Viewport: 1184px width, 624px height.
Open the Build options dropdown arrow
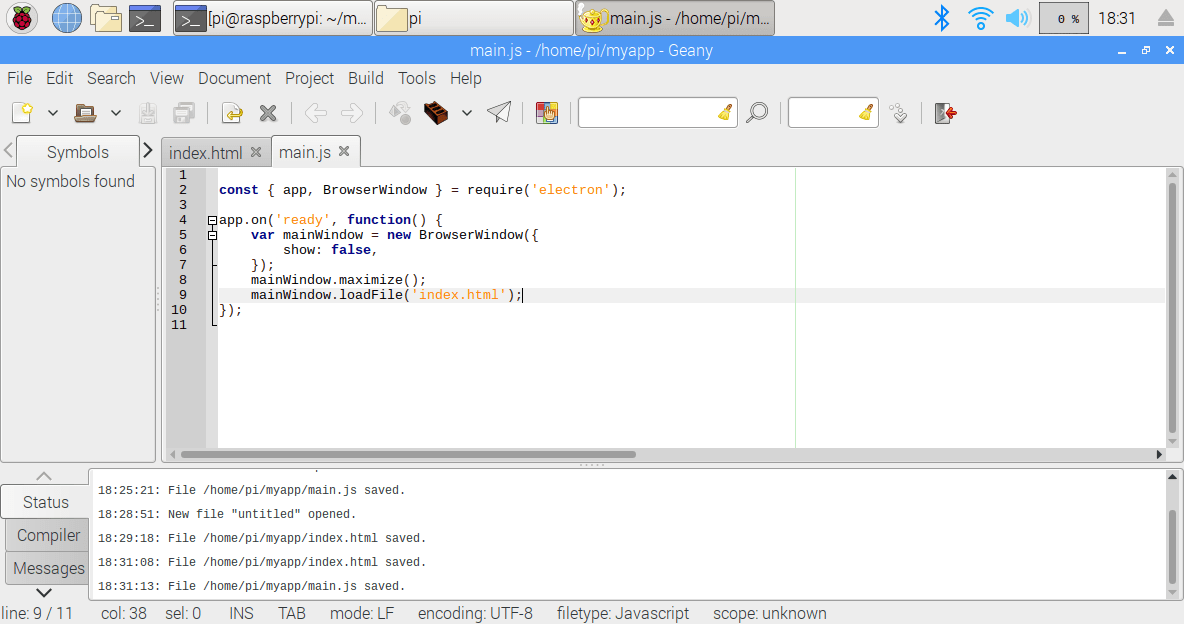(x=466, y=112)
